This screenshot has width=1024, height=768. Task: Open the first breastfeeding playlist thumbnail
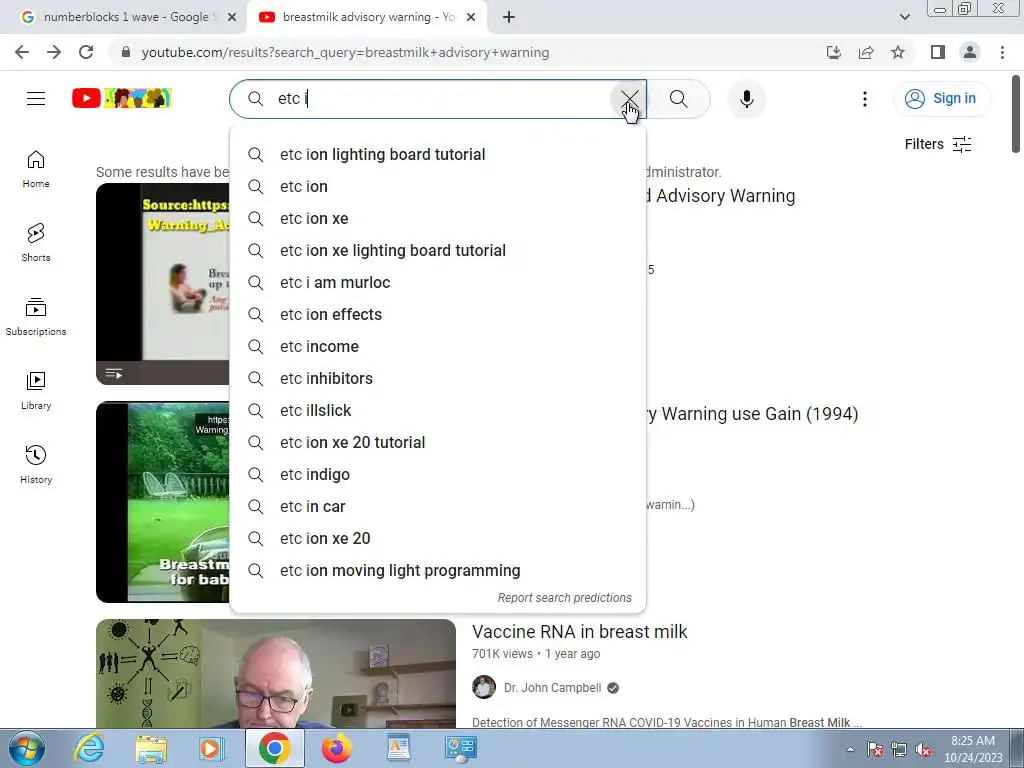point(163,284)
